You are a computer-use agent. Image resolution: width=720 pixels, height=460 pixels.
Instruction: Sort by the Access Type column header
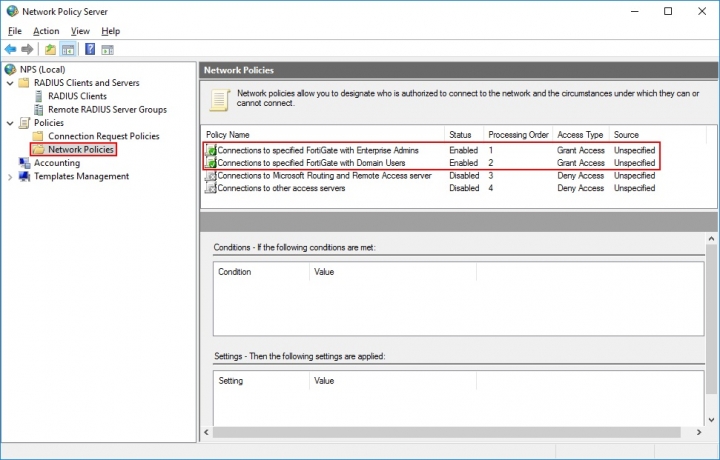click(581, 135)
